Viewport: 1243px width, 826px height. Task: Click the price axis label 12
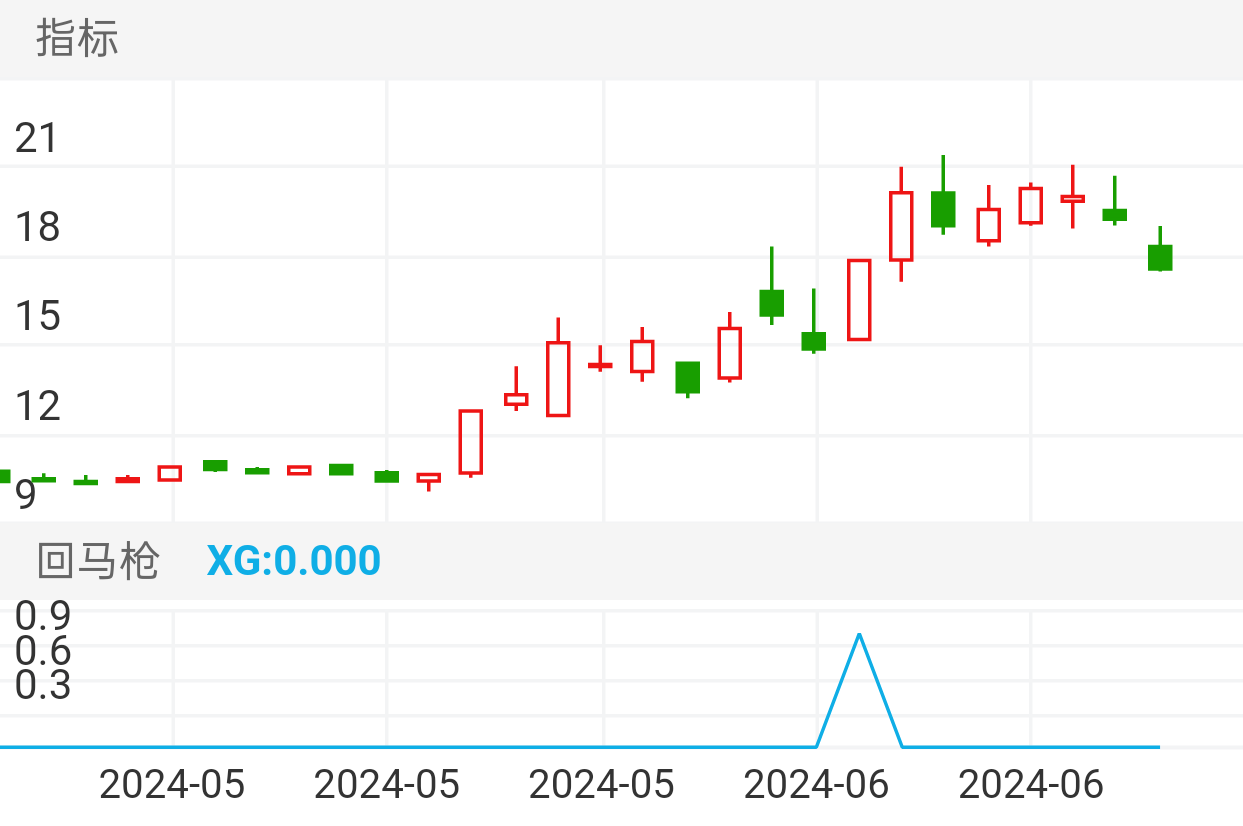point(38,405)
